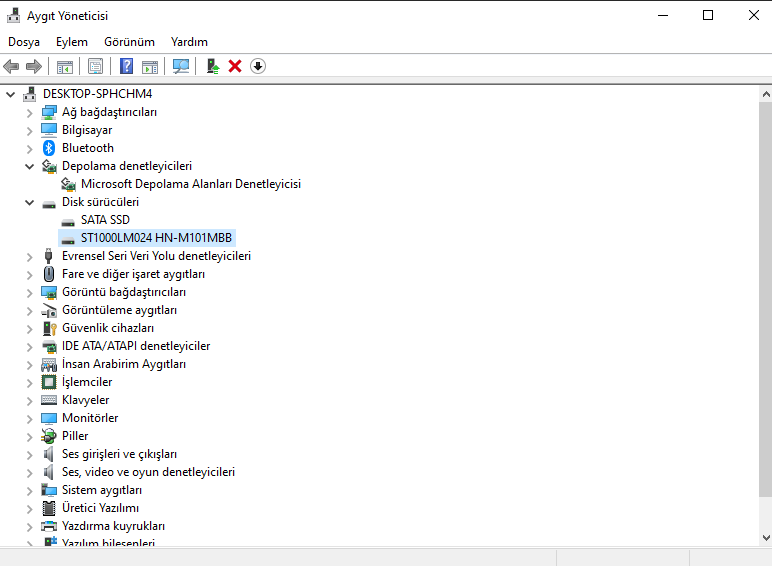Open Properties via toolbar sheet icon
The width and height of the screenshot is (772, 566).
point(96,66)
